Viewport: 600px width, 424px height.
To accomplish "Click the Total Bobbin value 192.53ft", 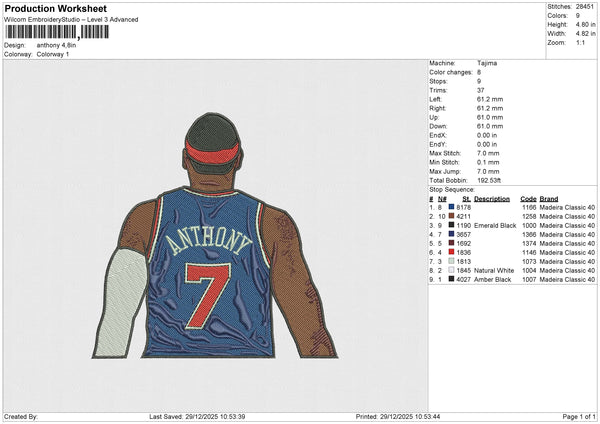I will click(x=489, y=181).
